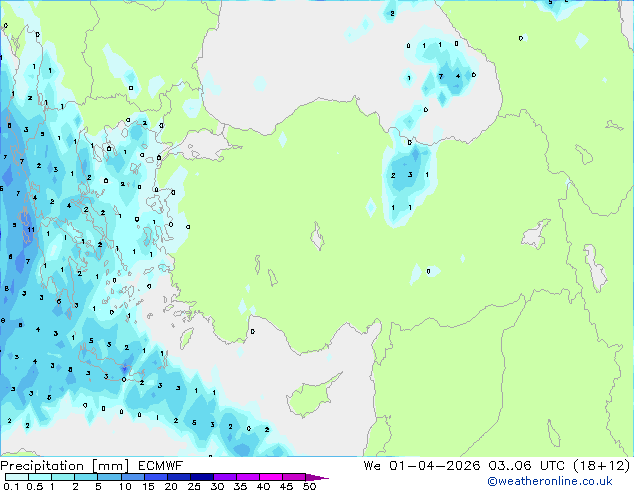
Task: Click the '11' precipitation value on map
Action: pyautogui.click(x=31, y=230)
